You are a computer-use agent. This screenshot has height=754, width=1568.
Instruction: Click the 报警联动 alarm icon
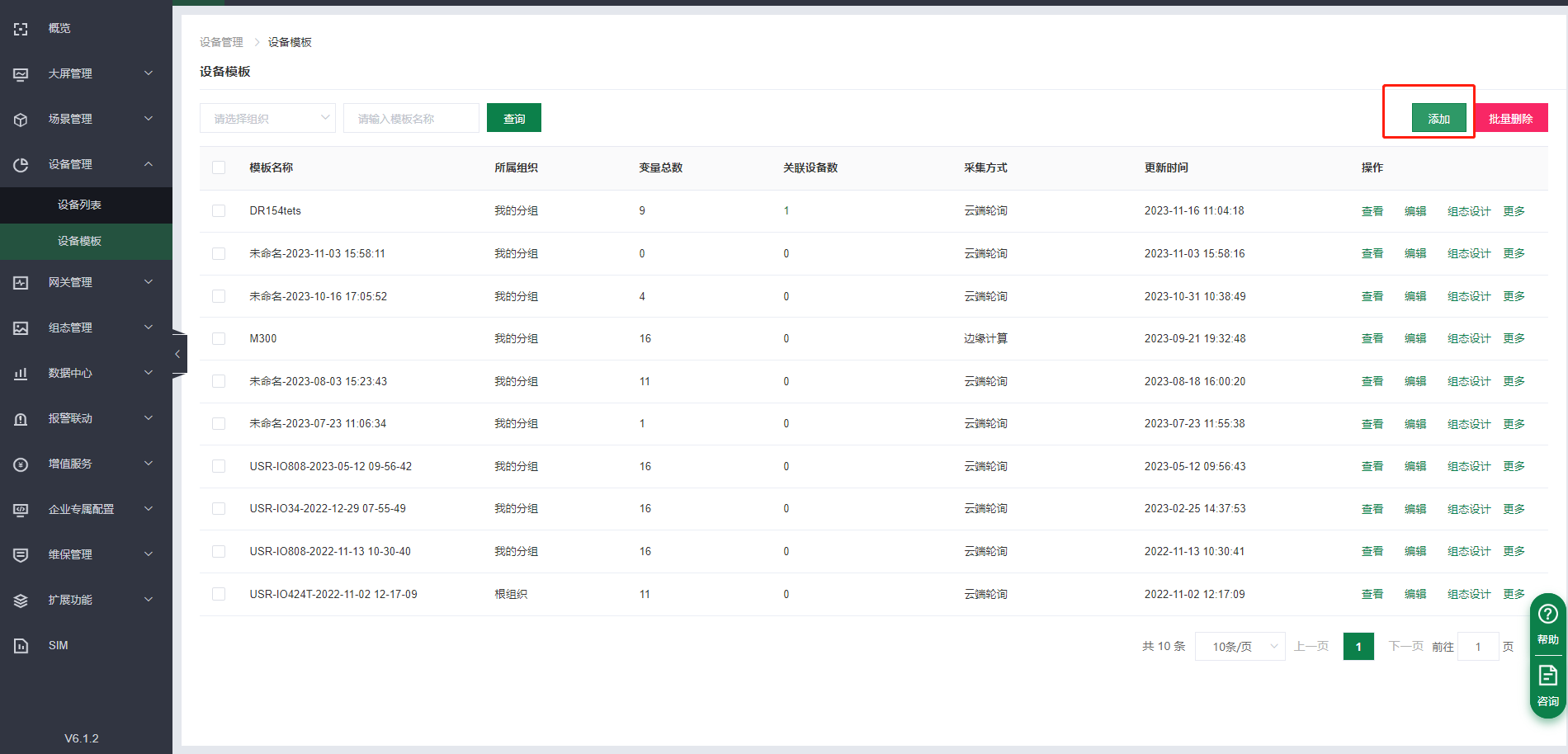pyautogui.click(x=21, y=419)
